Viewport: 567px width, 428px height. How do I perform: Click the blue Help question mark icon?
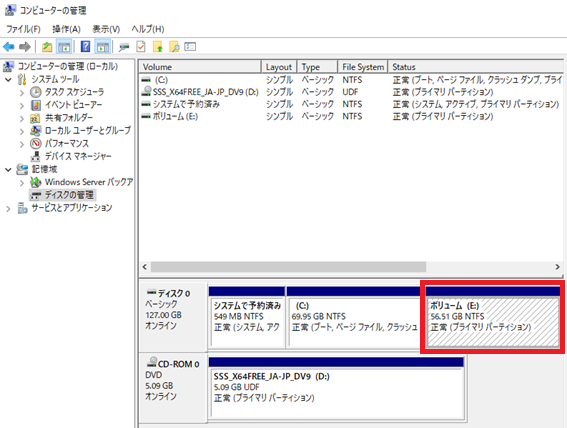[x=85, y=47]
